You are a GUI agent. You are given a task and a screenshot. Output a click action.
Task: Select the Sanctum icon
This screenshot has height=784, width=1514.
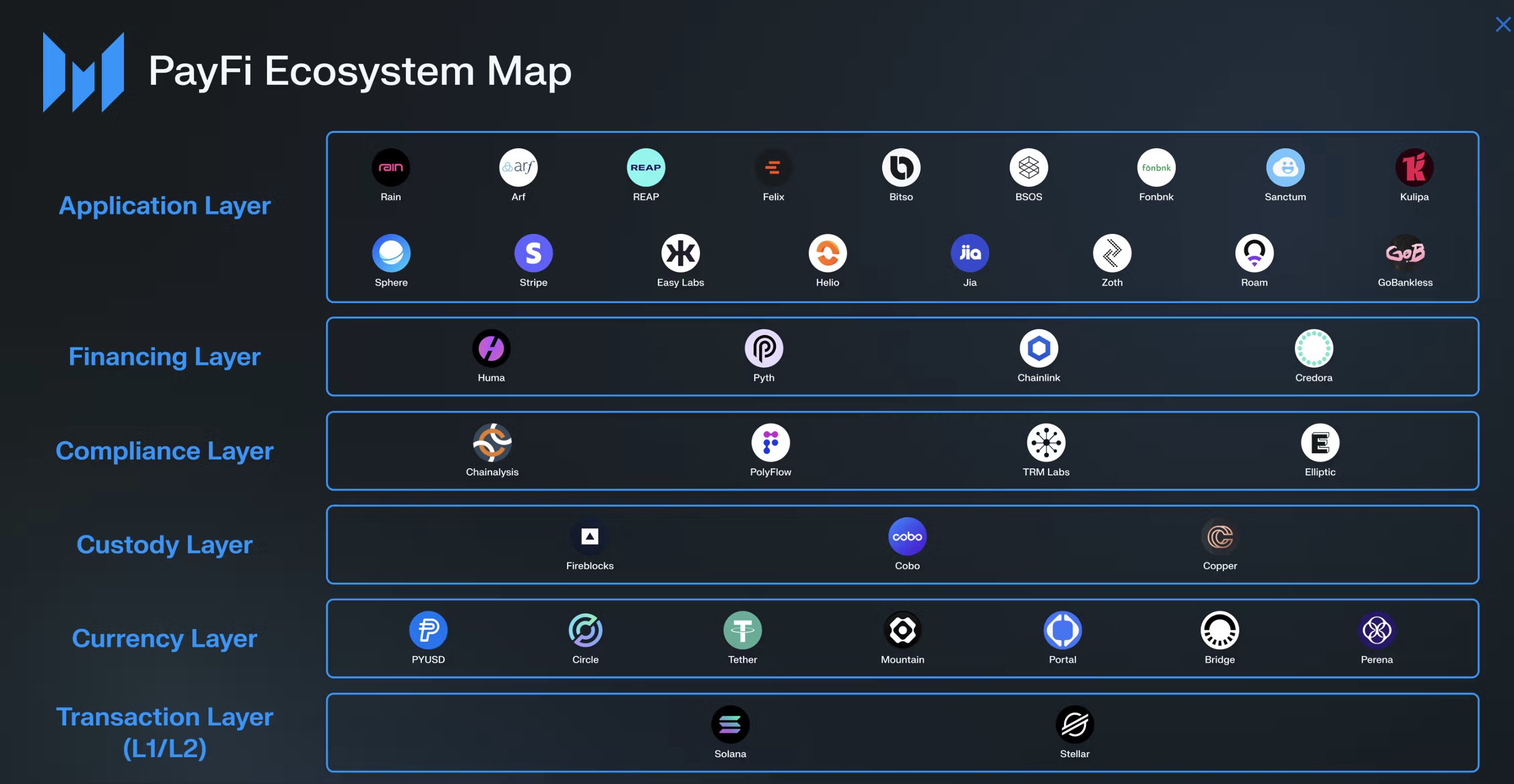(x=1286, y=168)
